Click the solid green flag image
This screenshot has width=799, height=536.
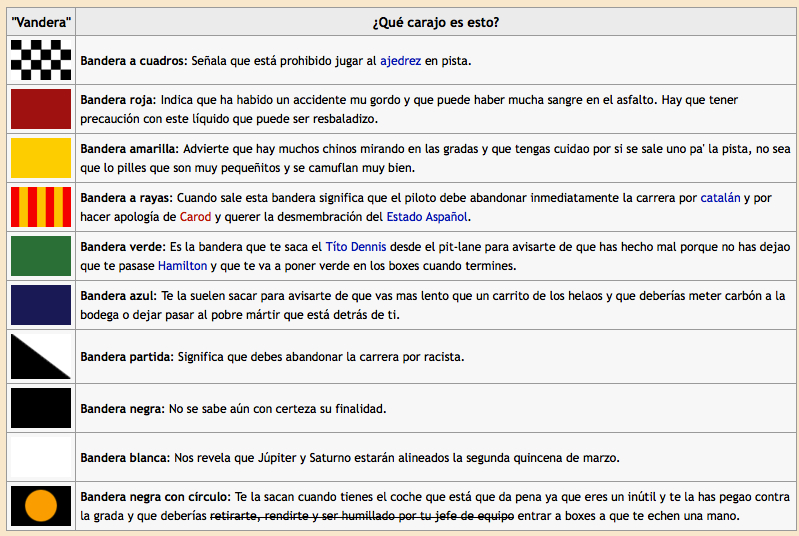click(40, 256)
